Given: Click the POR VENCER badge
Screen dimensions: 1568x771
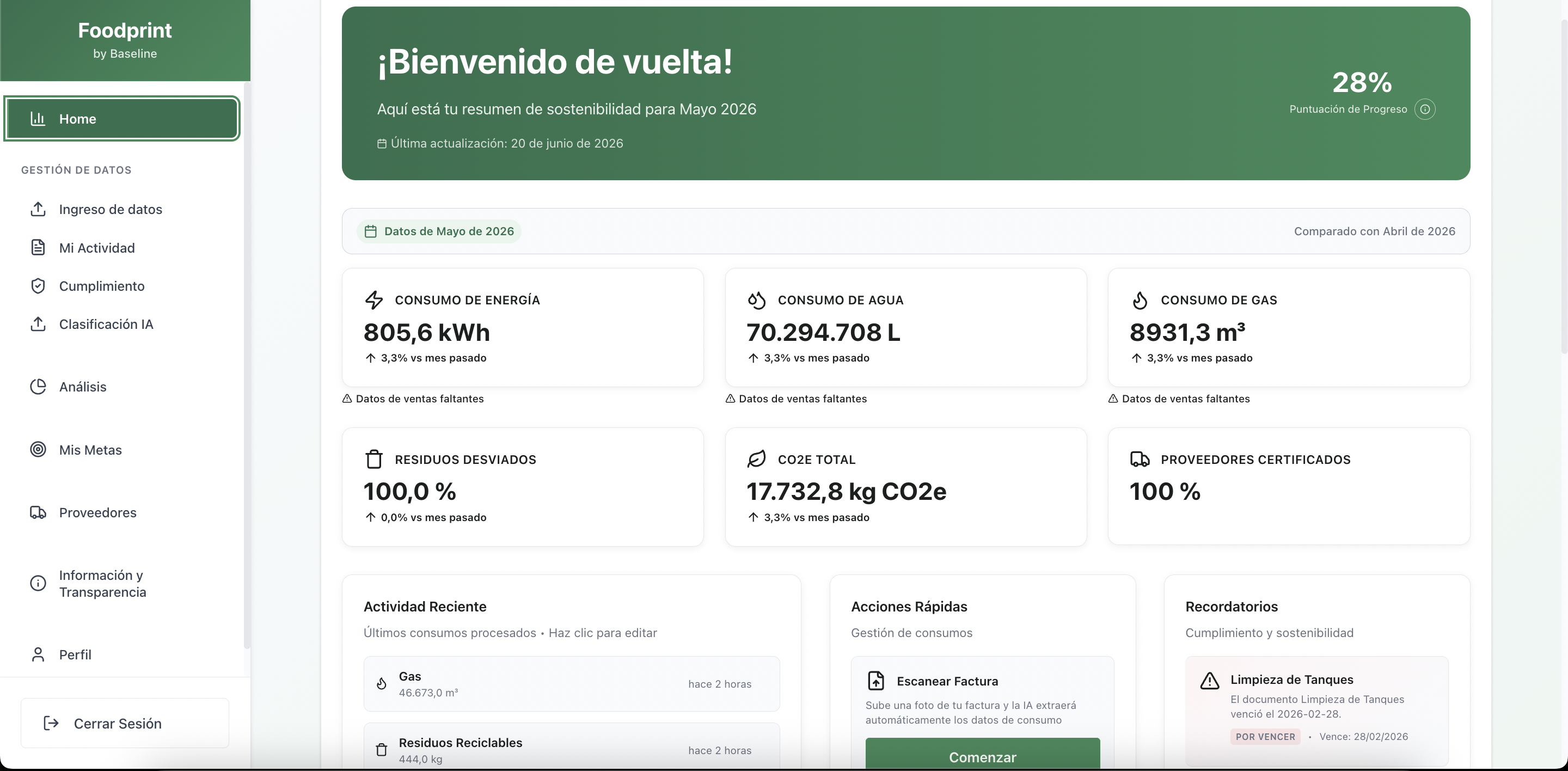Looking at the screenshot, I should [1265, 736].
